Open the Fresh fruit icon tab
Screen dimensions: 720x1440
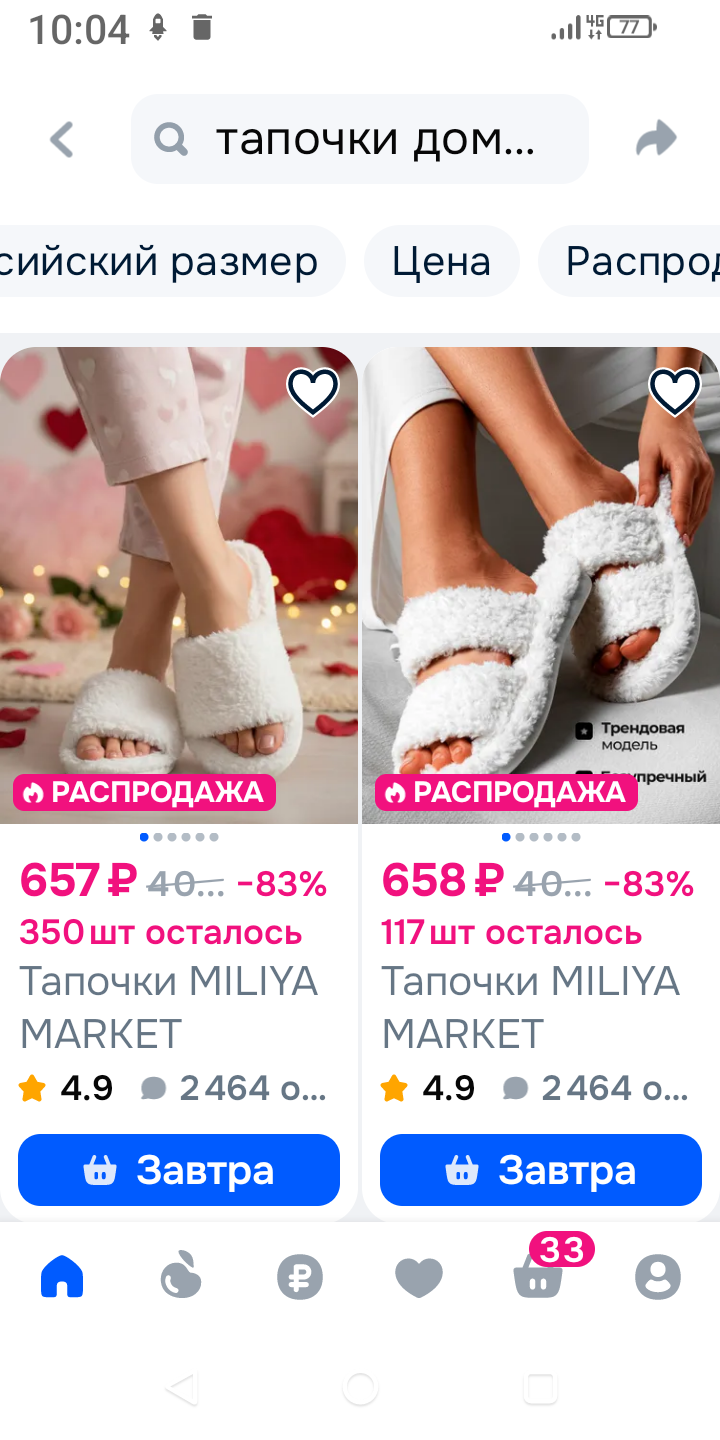(181, 1276)
